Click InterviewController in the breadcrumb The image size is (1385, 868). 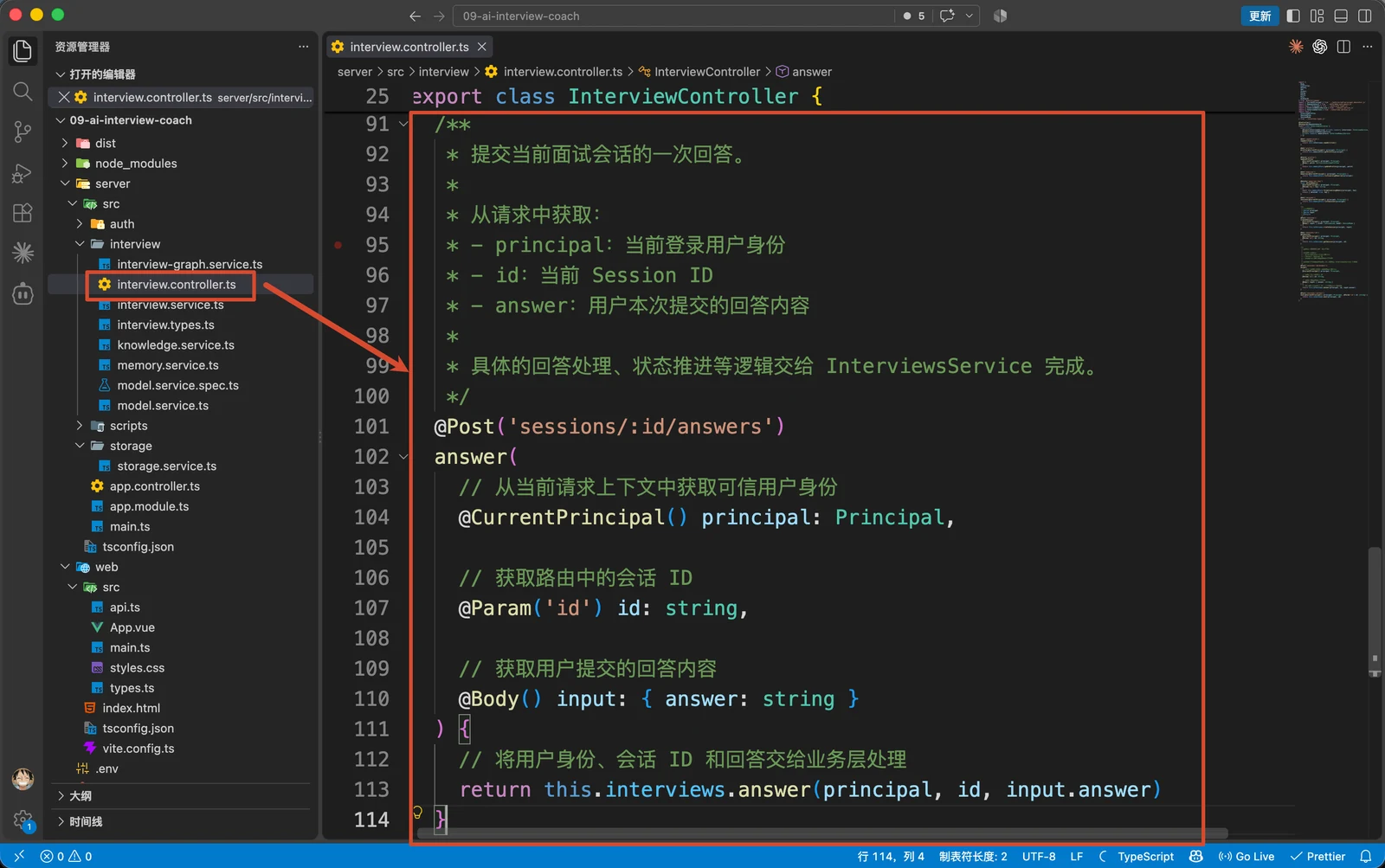click(x=707, y=72)
